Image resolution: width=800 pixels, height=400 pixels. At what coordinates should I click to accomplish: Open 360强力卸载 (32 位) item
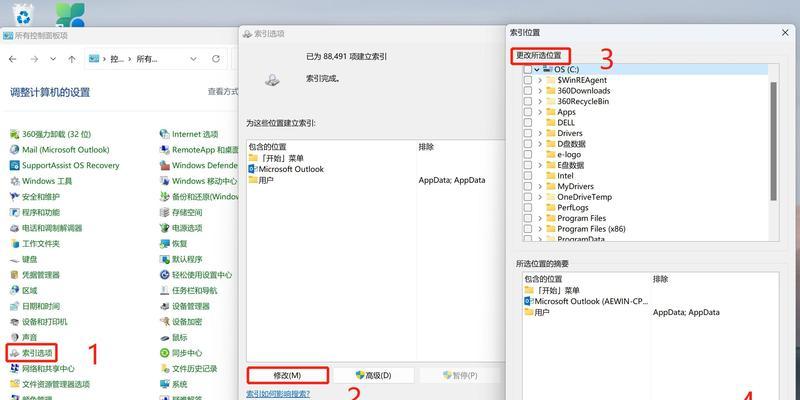point(56,134)
